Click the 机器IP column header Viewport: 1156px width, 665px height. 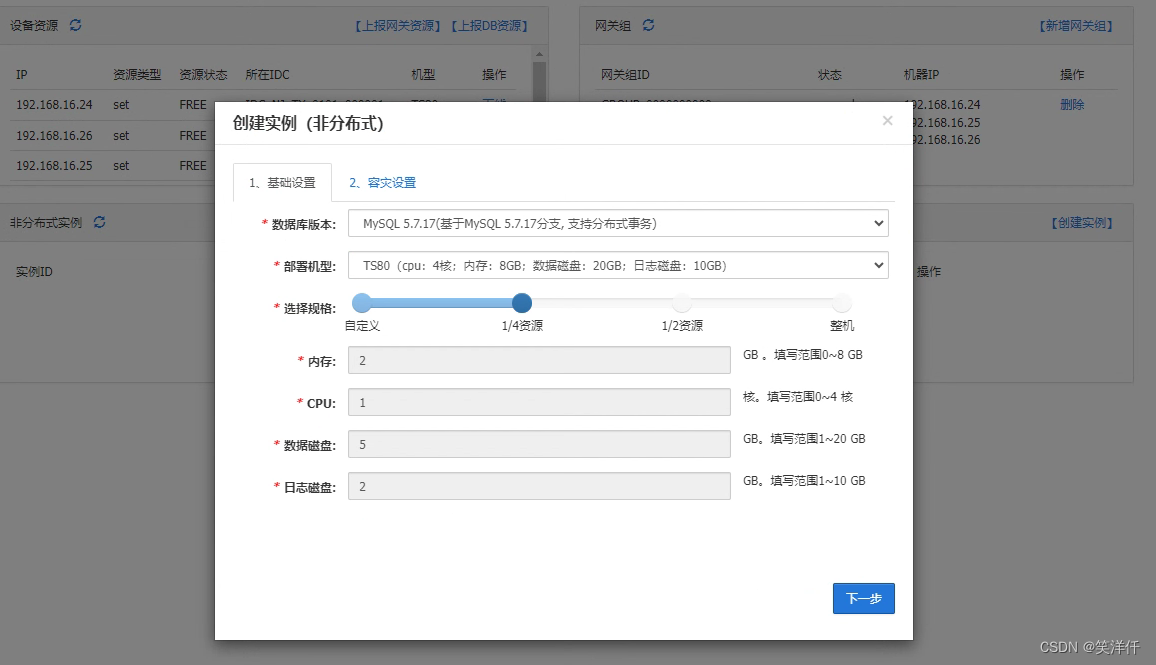(x=922, y=74)
